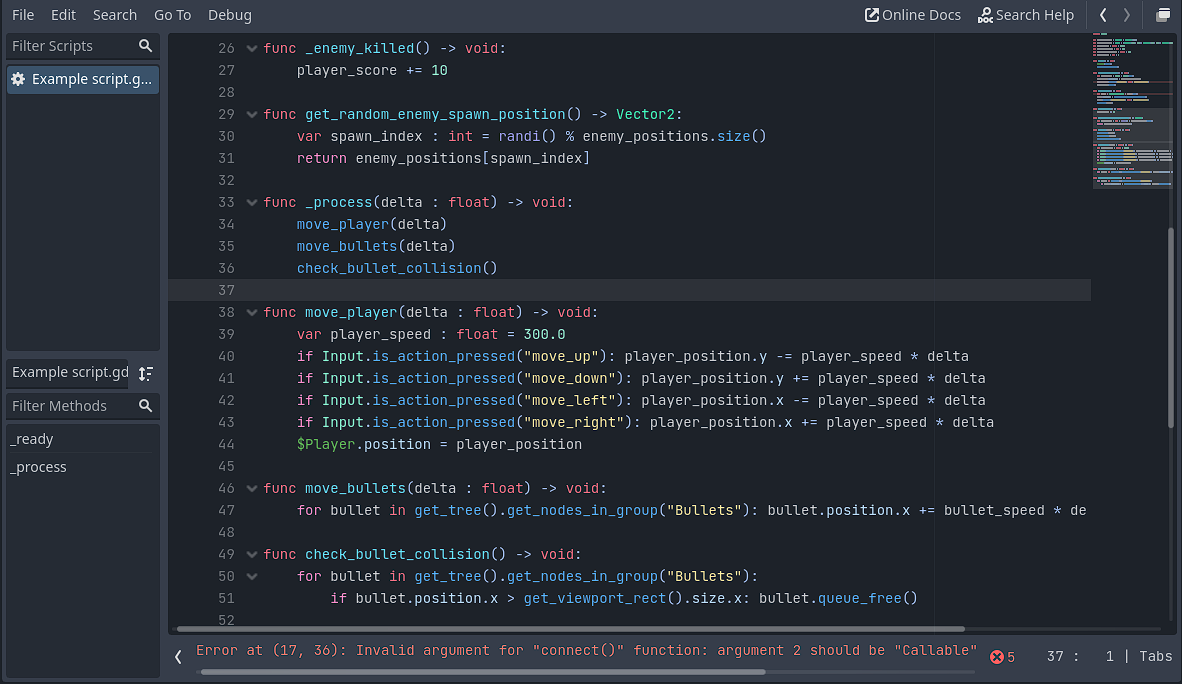Open the Online Docs
This screenshot has width=1182, height=684.
pyautogui.click(x=912, y=14)
